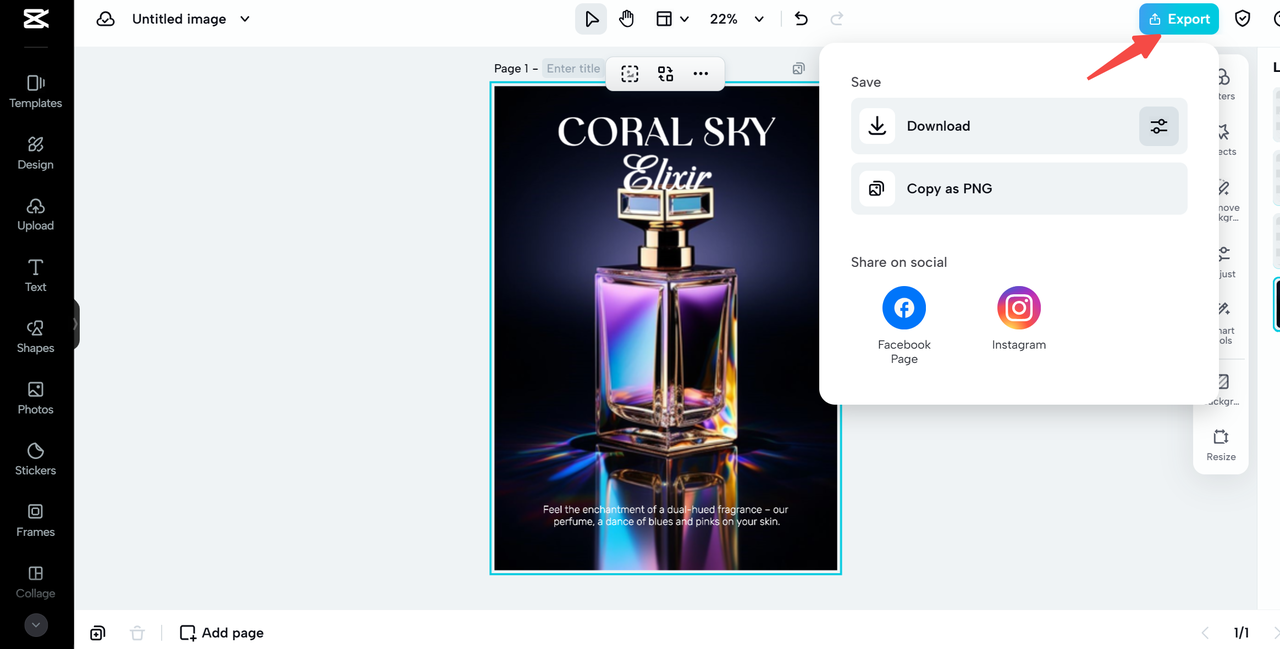Open the Upload panel
This screenshot has height=649, width=1280.
pos(36,213)
